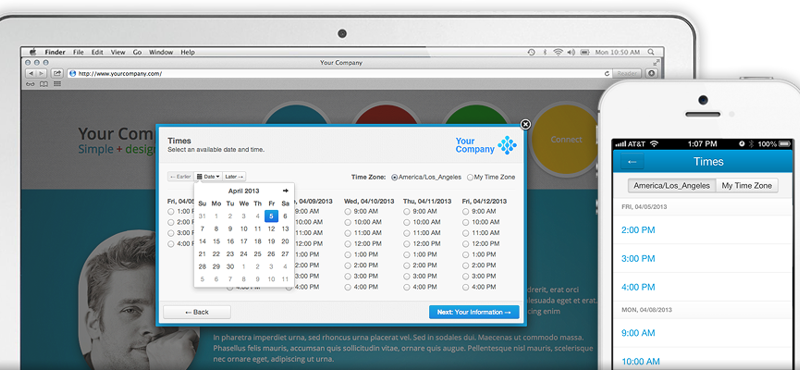
Task: Click Next: Your Information button
Action: coord(474,312)
